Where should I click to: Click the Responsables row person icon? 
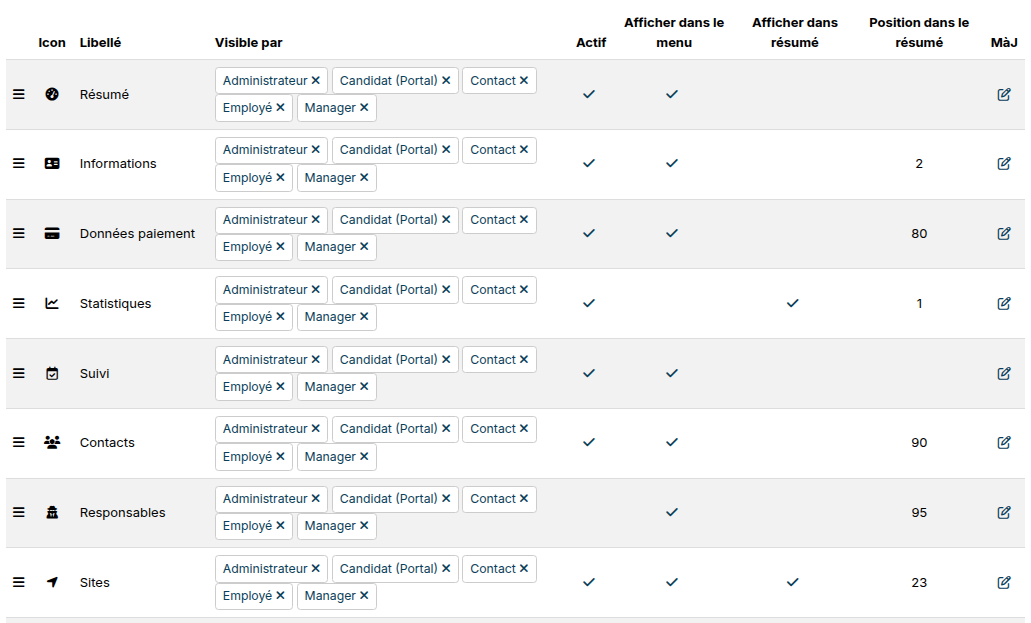[52, 512]
